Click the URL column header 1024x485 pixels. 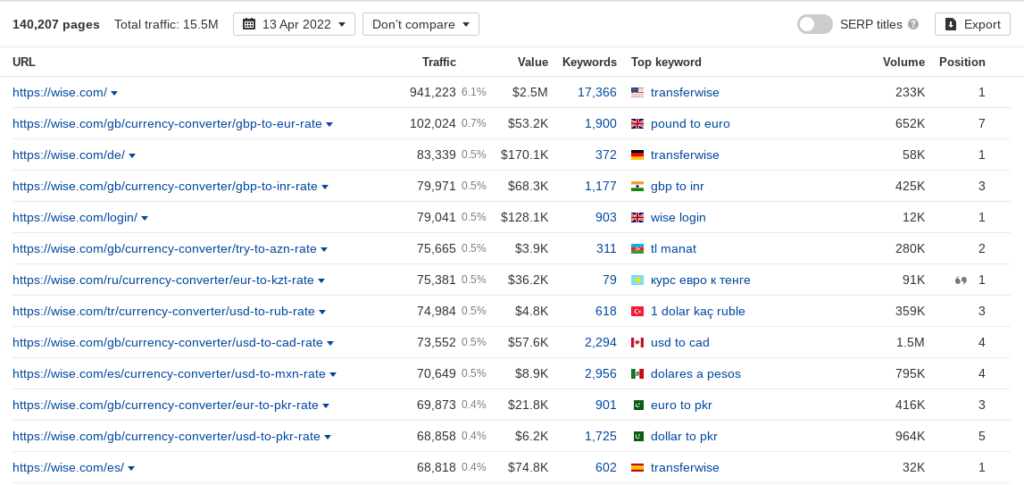pos(24,62)
